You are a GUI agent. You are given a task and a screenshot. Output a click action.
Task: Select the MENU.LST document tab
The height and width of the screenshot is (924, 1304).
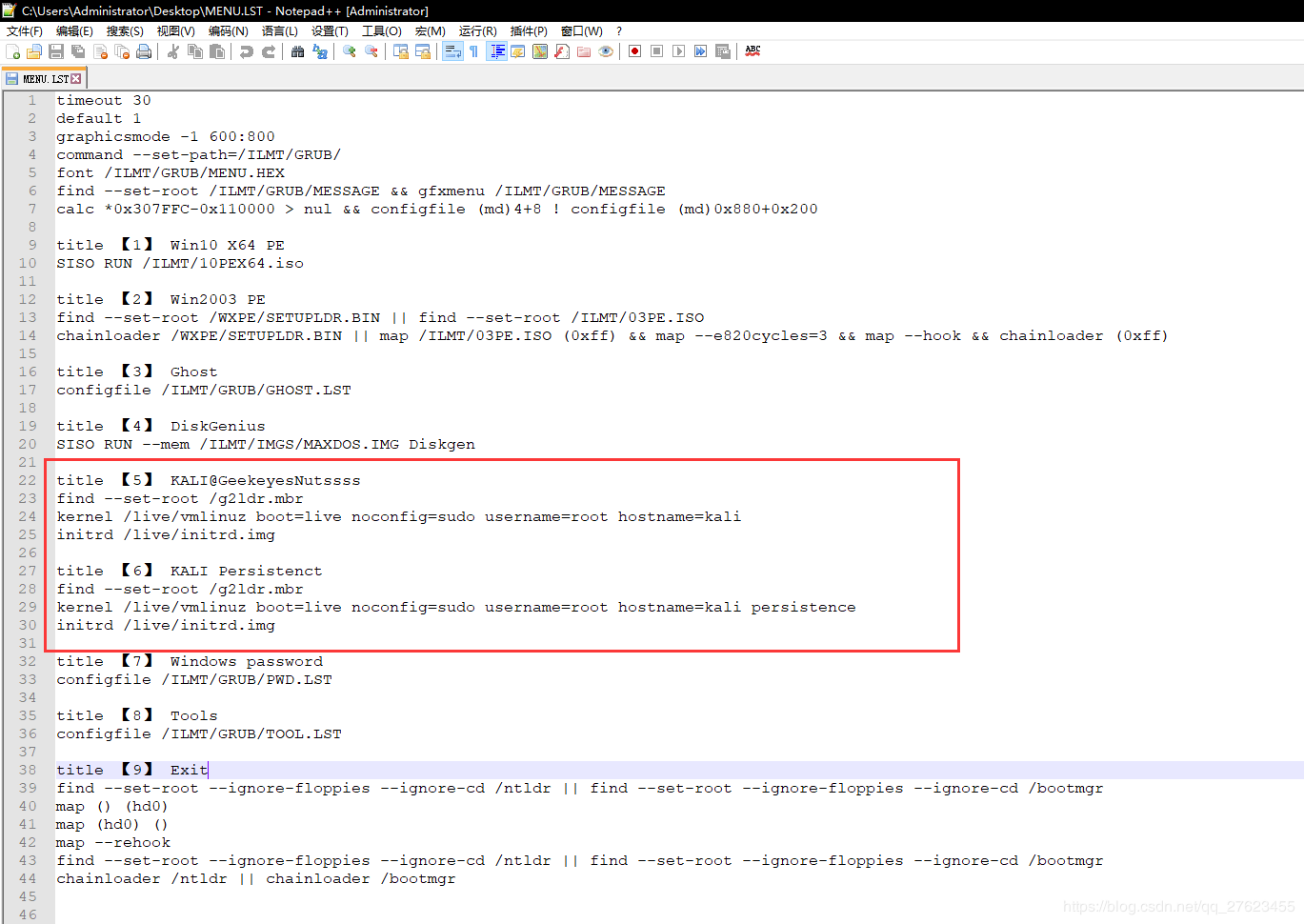tap(44, 79)
